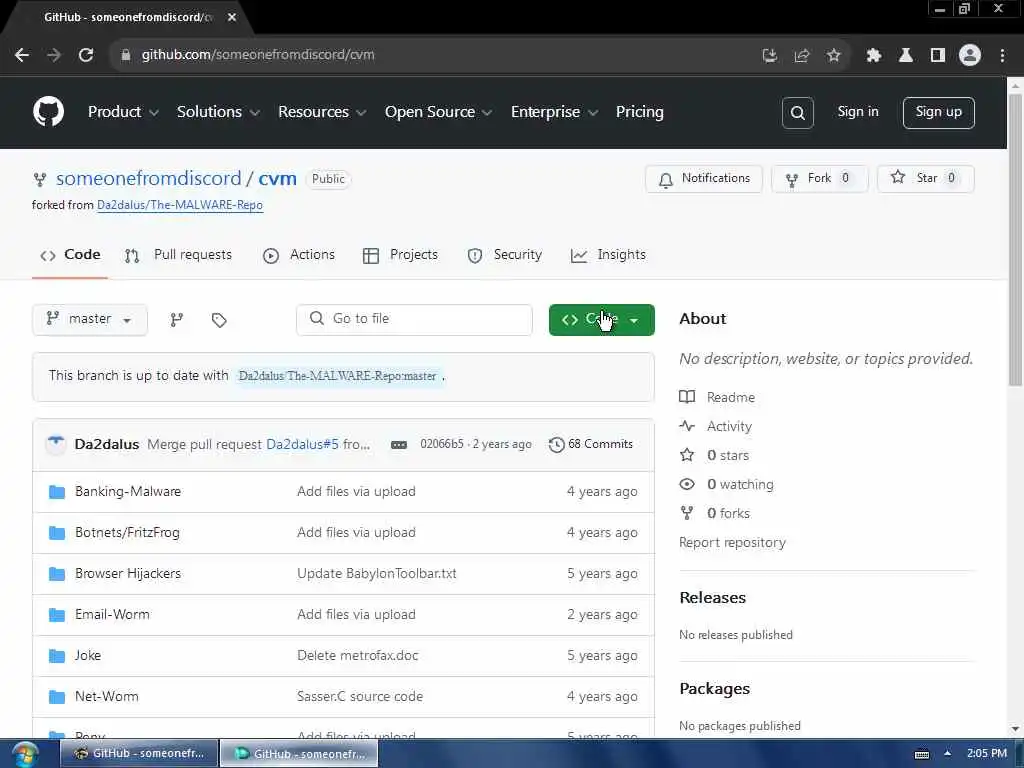Click the page vertical scrollbar thumb
This screenshot has width=1024, height=768.
click(1015, 240)
